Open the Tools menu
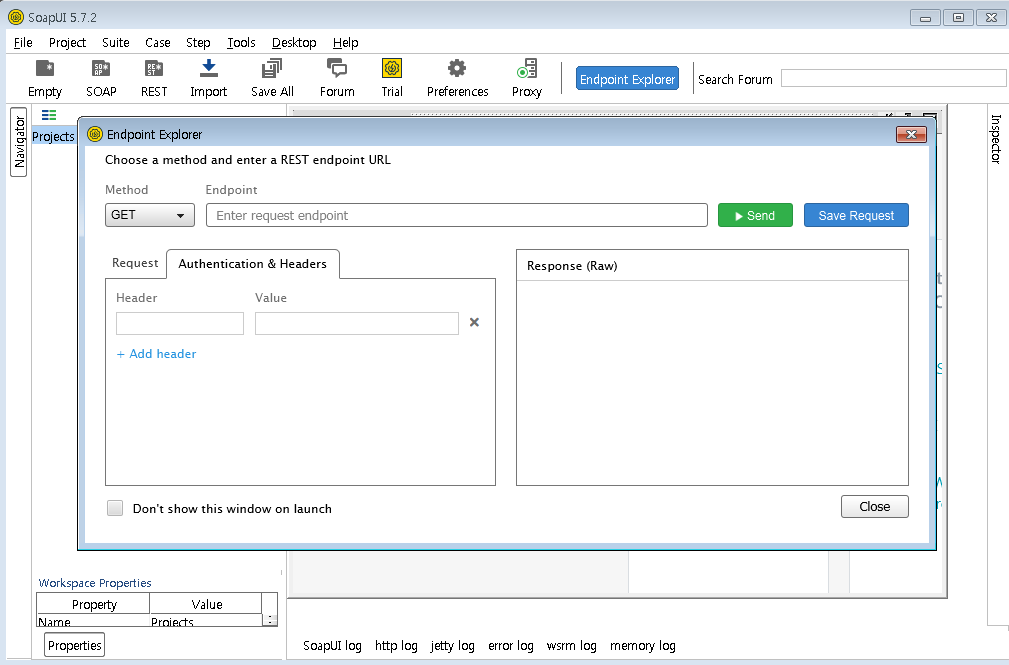 [241, 43]
